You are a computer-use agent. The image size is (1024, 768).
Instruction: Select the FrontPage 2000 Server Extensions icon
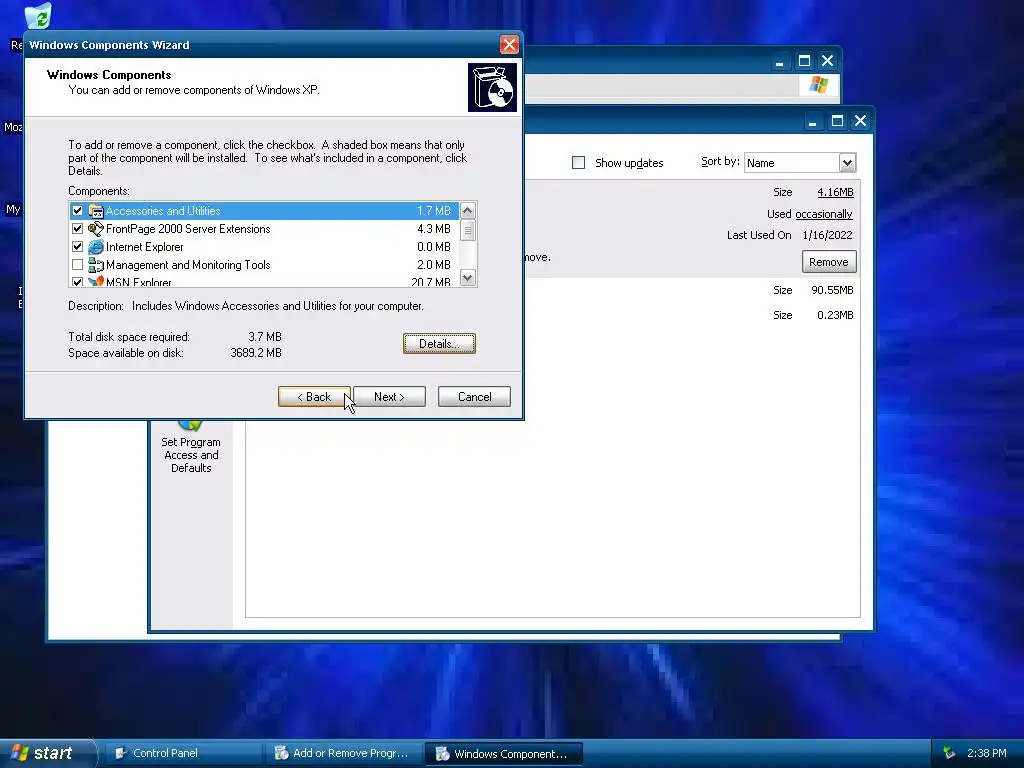point(96,229)
